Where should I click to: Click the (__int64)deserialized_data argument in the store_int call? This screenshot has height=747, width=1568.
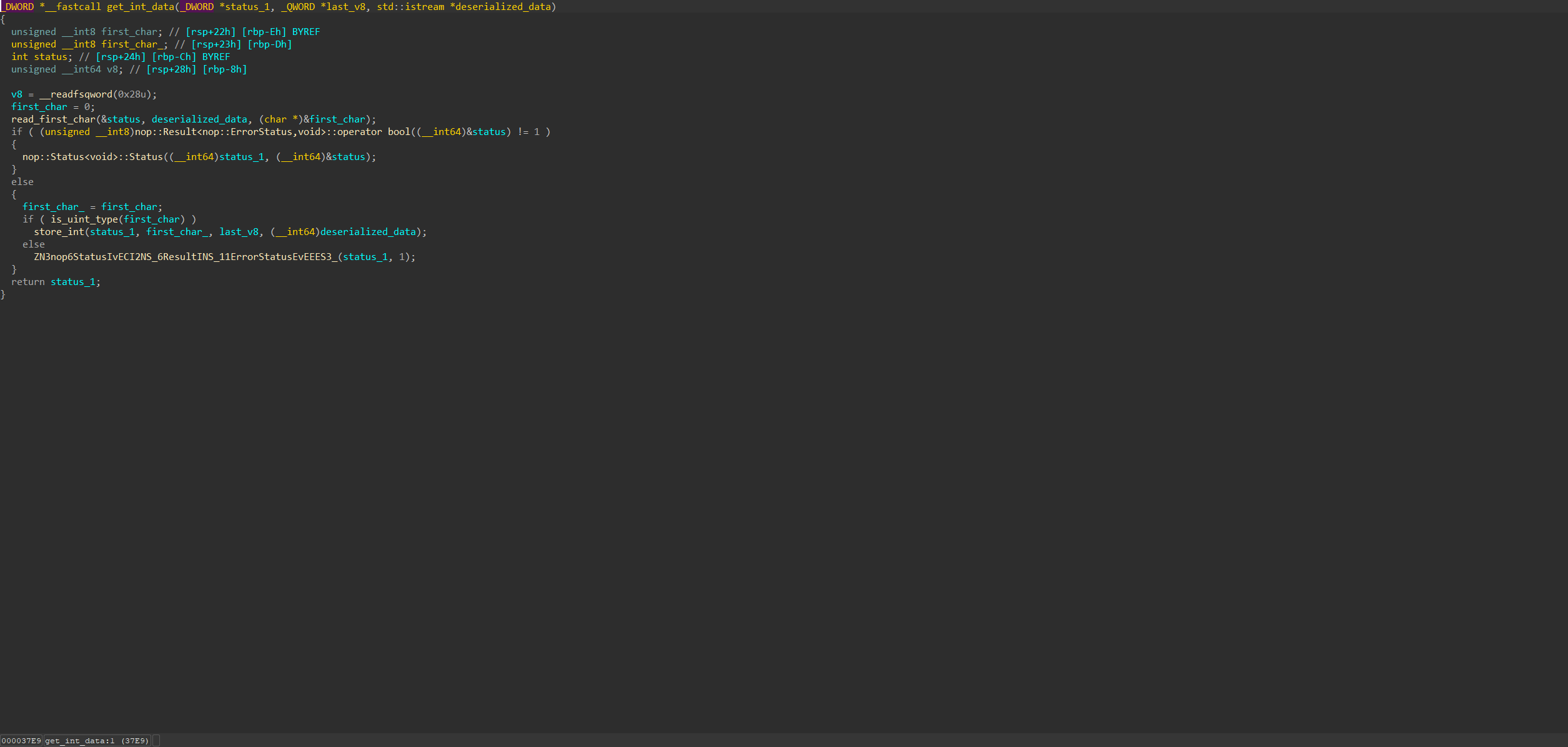pos(343,232)
